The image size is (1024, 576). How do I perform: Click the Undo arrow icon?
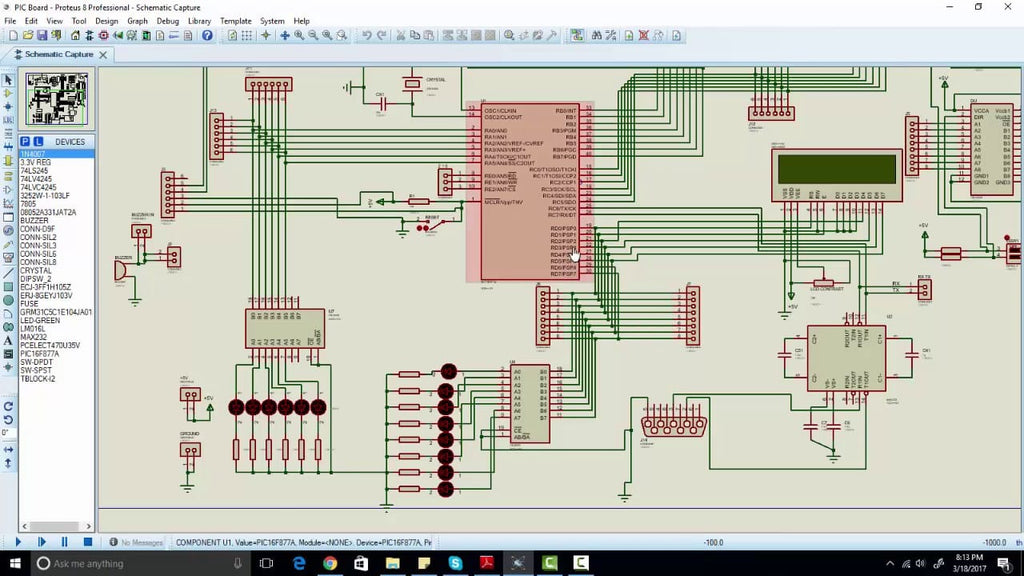pyautogui.click(x=366, y=35)
